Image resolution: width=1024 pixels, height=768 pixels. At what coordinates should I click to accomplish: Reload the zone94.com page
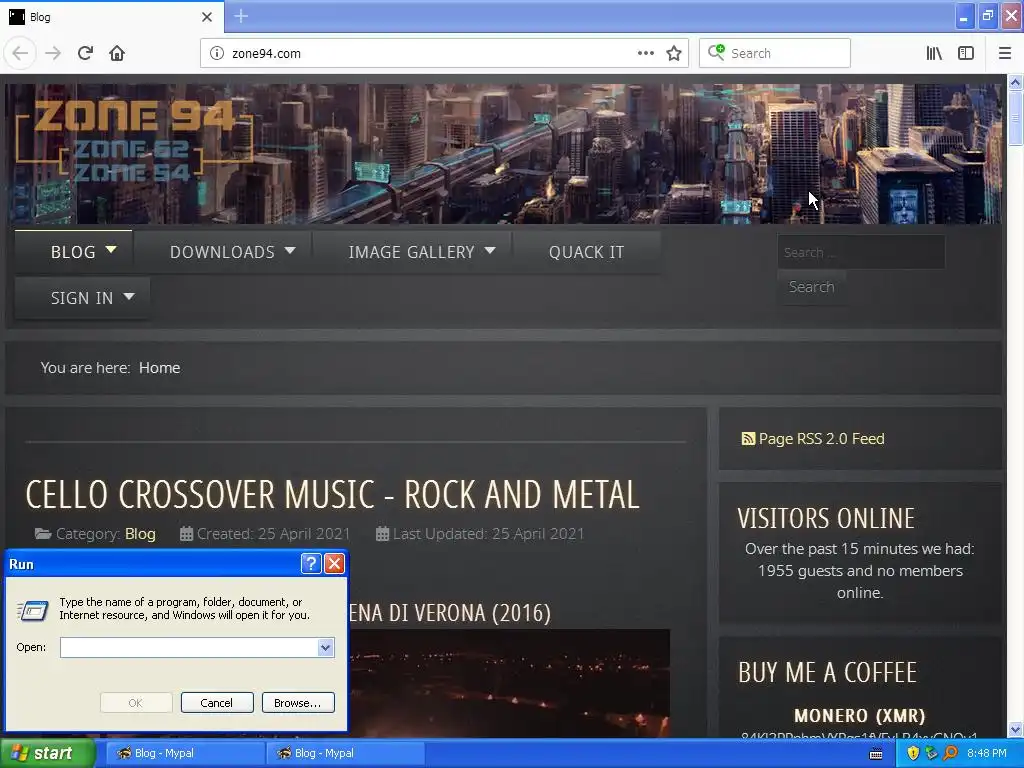(x=85, y=53)
